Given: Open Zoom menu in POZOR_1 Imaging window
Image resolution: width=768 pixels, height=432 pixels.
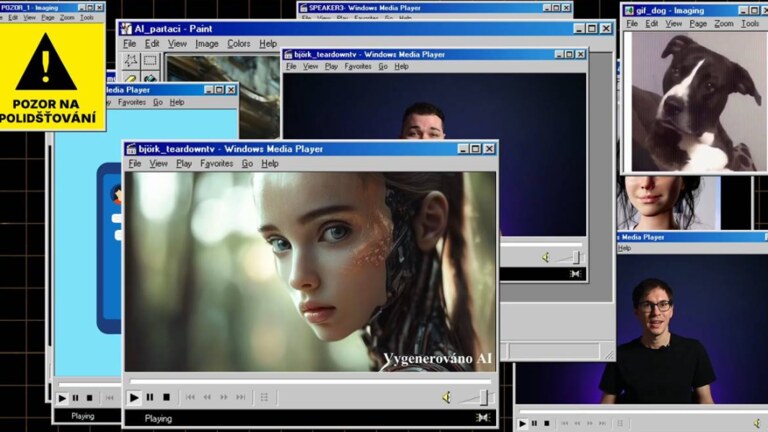Looking at the screenshot, I should (x=67, y=18).
